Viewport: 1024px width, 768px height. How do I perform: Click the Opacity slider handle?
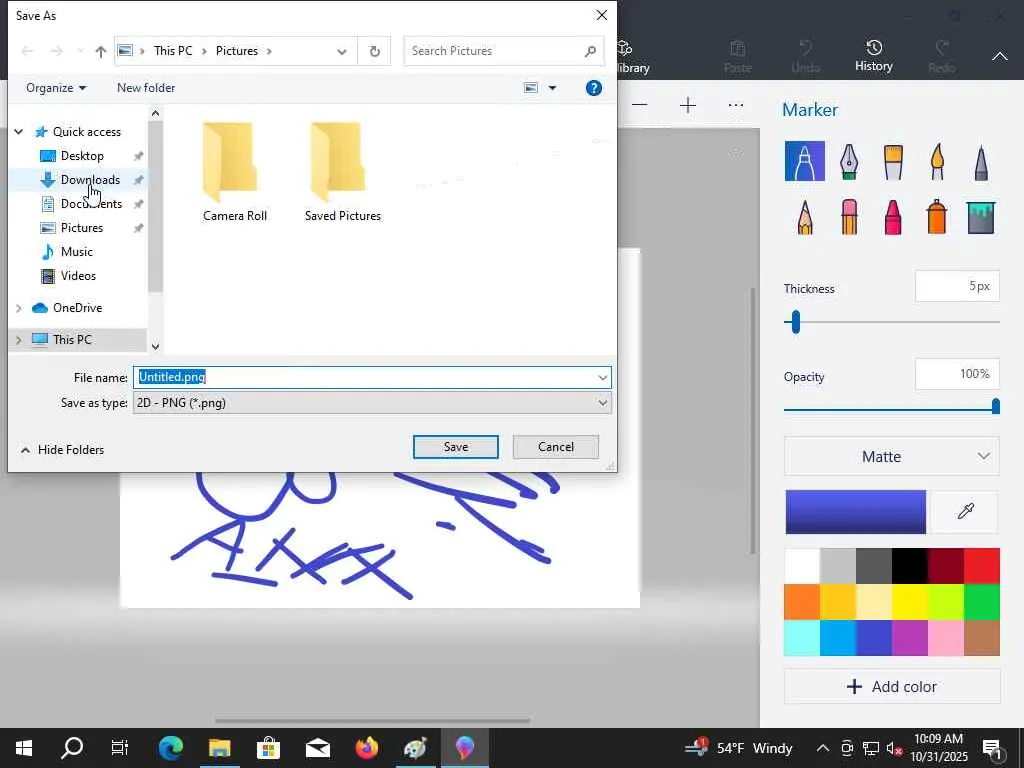click(995, 407)
